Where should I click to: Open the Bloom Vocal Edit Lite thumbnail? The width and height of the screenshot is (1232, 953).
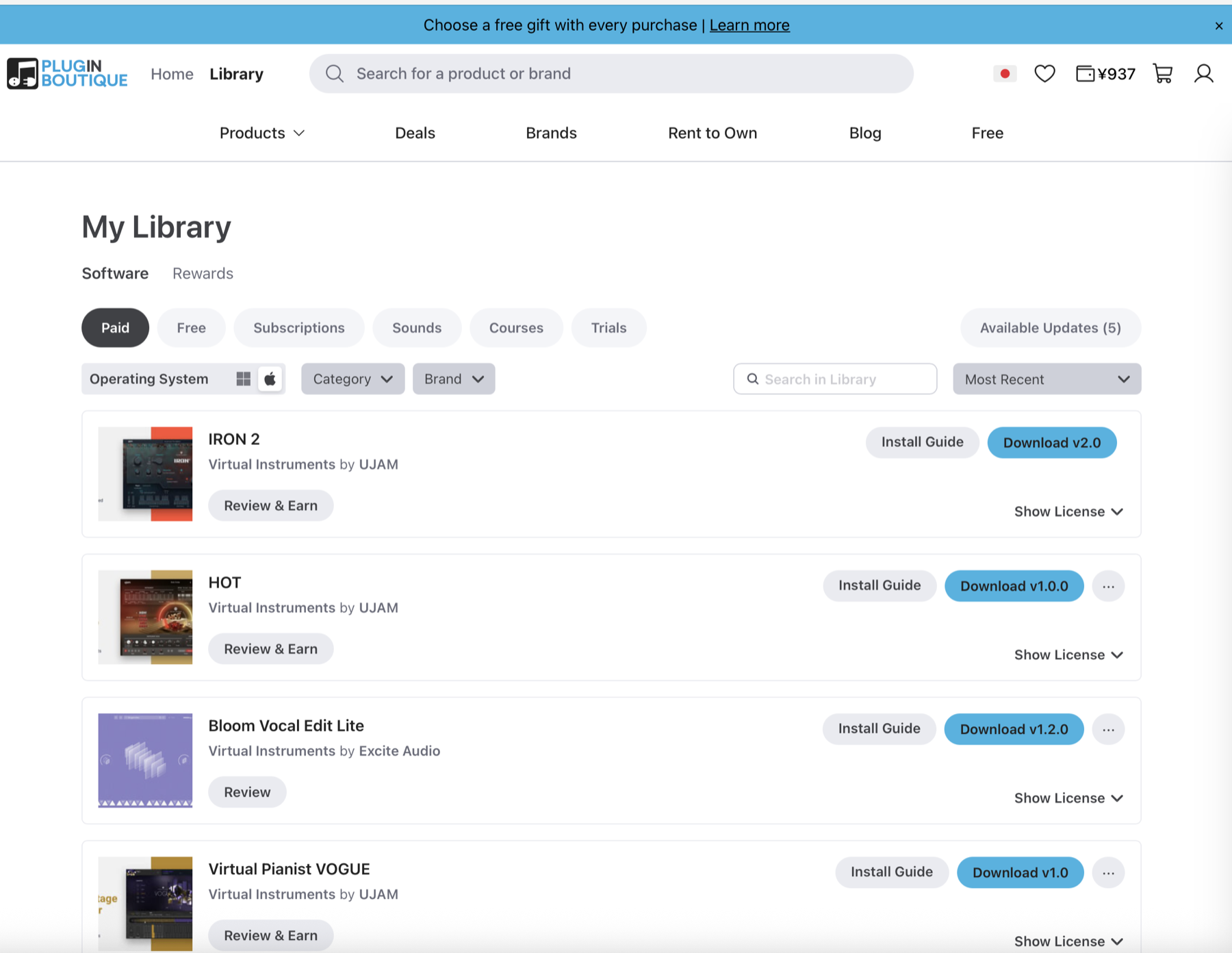pyautogui.click(x=145, y=760)
